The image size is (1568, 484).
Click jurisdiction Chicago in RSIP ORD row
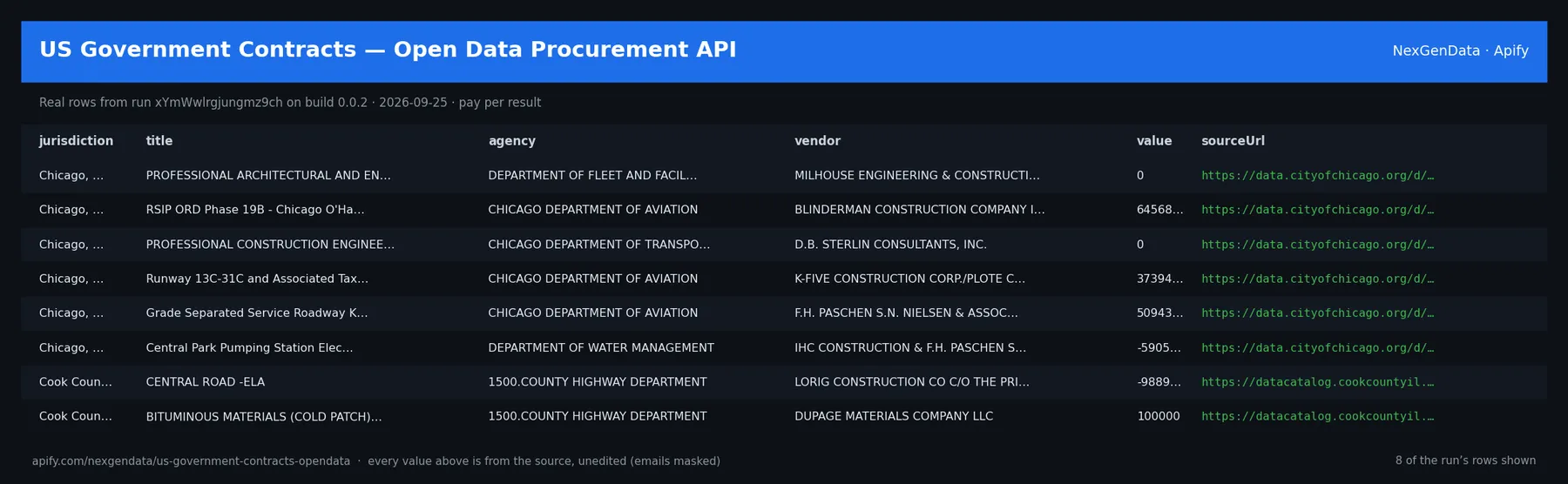(71, 210)
